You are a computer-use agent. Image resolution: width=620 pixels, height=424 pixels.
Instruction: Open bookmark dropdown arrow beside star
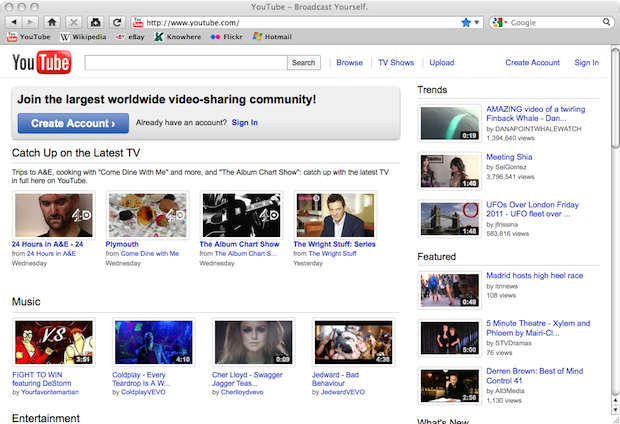476,23
